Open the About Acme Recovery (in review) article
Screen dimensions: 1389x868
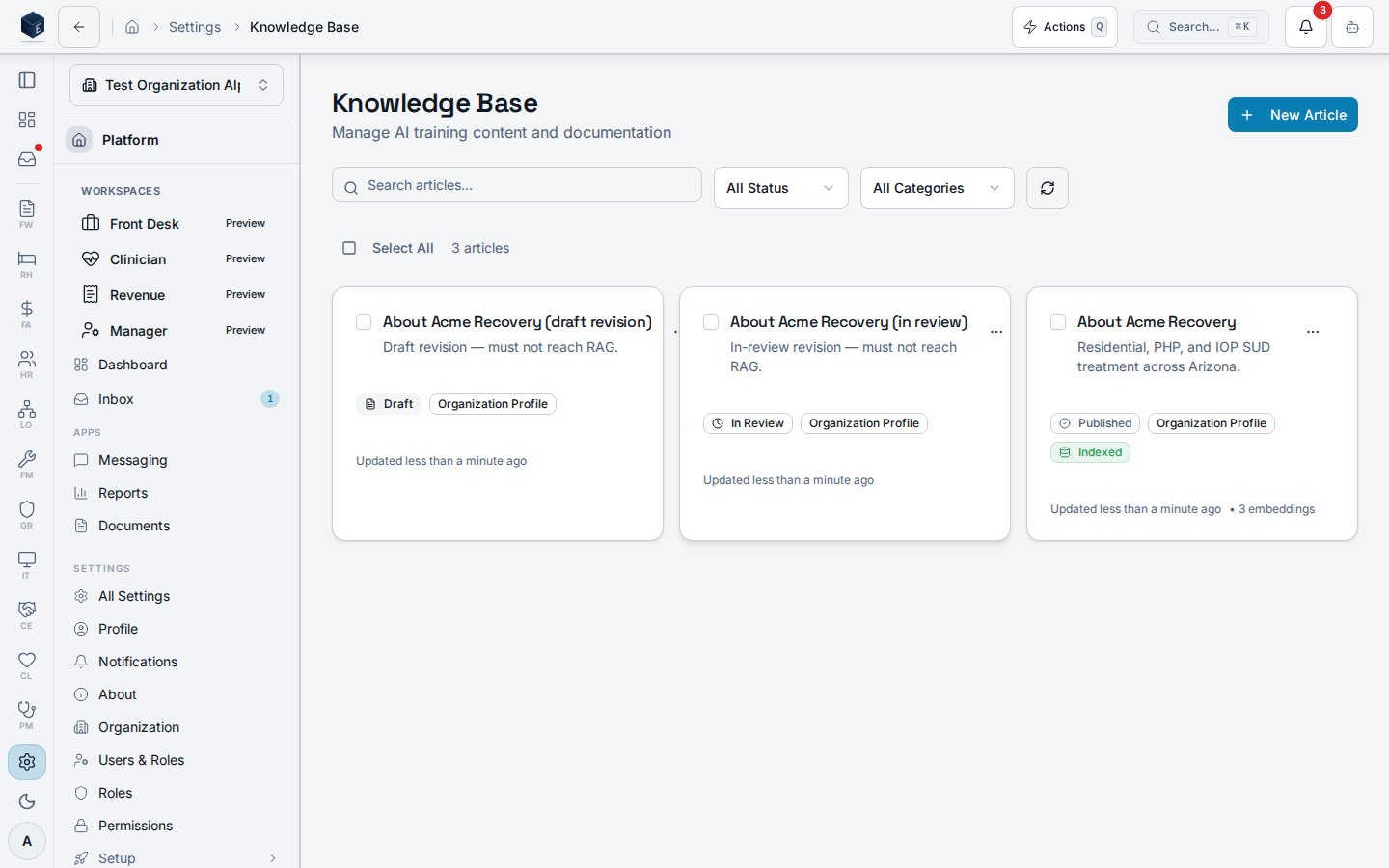(849, 322)
